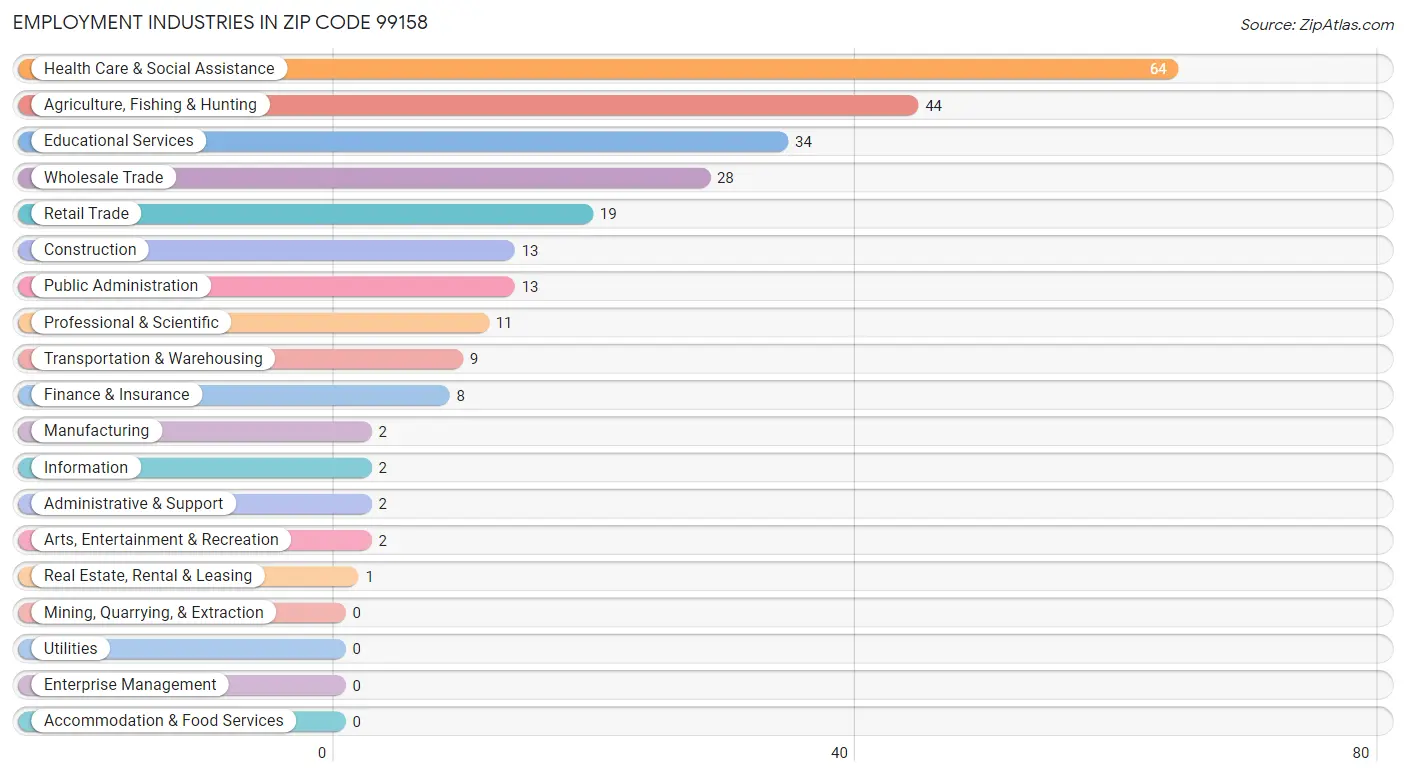Image resolution: width=1406 pixels, height=776 pixels.
Task: Select the 'Professional & Scientific' label
Action: coord(131,323)
